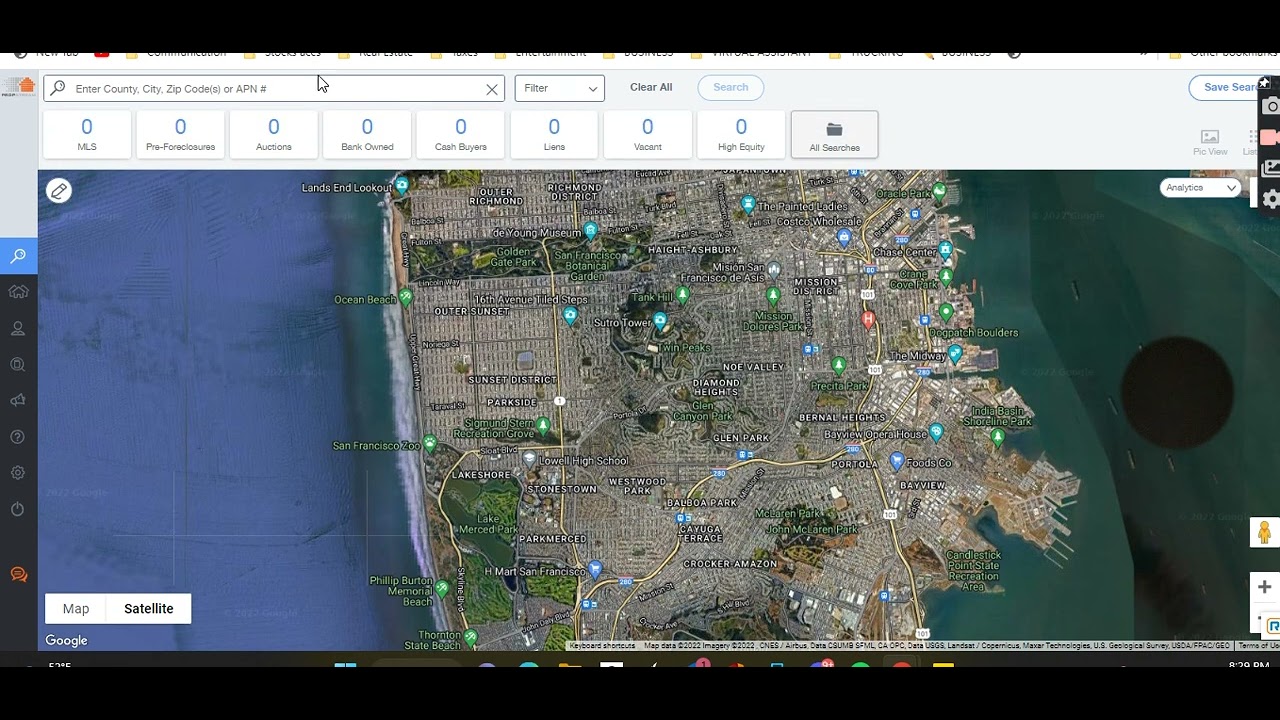Click the Stonestown map label

point(562,489)
